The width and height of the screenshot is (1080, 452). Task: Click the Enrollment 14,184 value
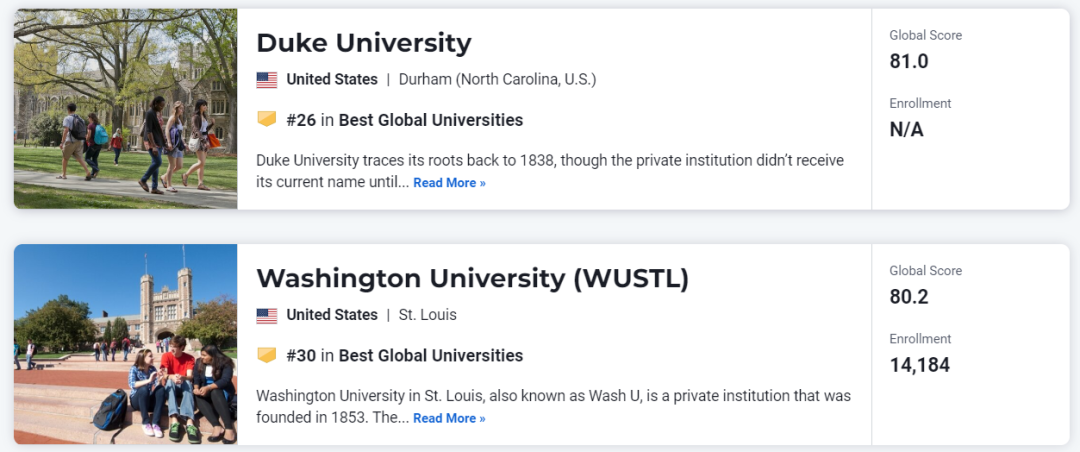(x=920, y=366)
